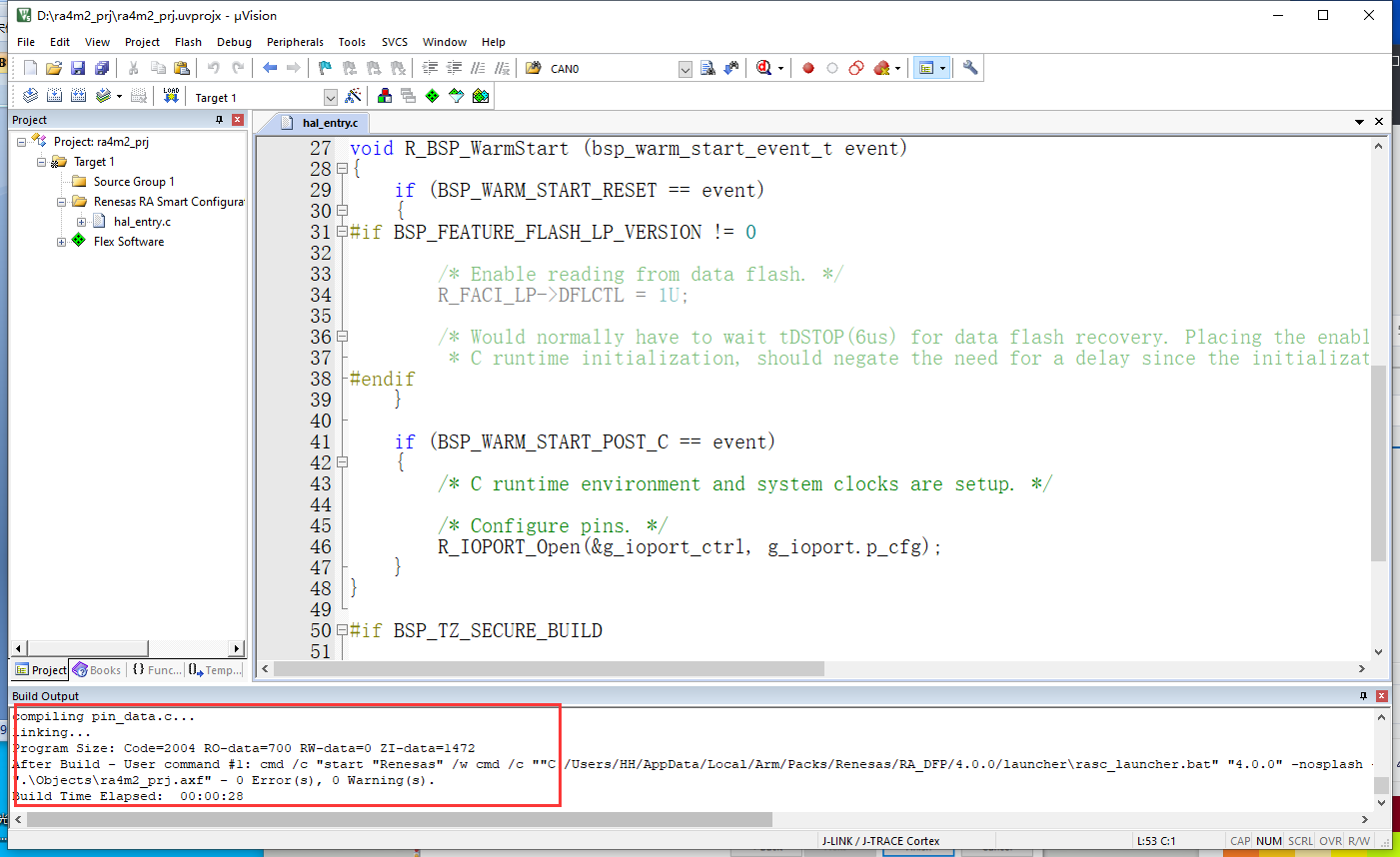Open Manage Run-Time Environment via the green diamond icon
The width and height of the screenshot is (1400, 857).
point(433,96)
